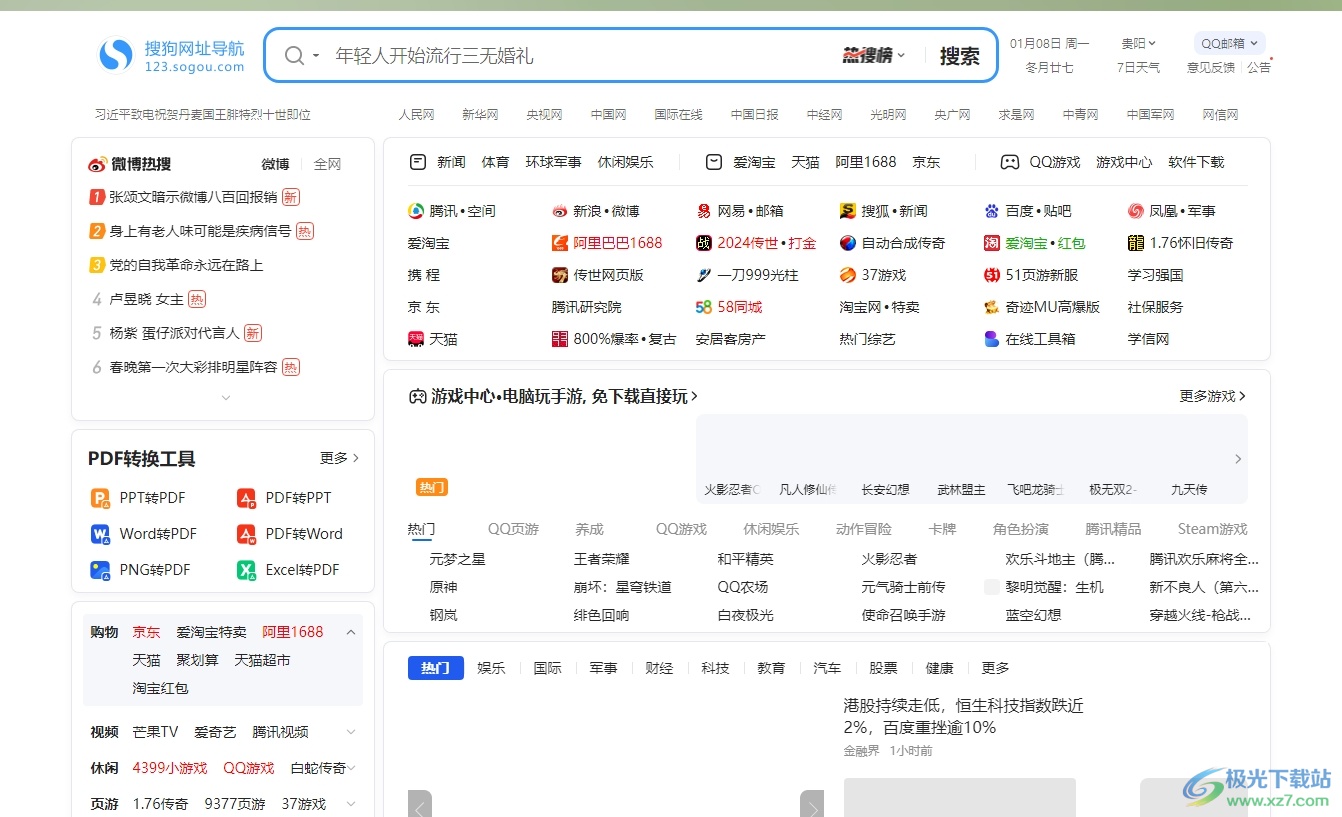Image resolution: width=1342 pixels, height=817 pixels.
Task: Click the Weibo hot search logo icon
Action: (97, 164)
